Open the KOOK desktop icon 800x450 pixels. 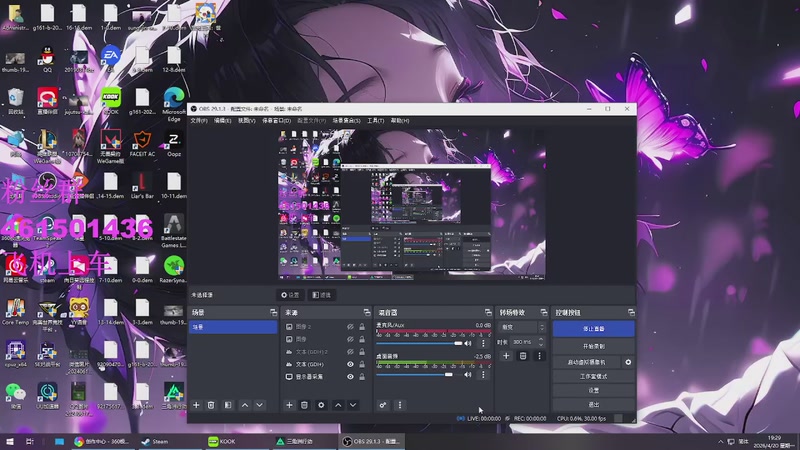point(111,101)
